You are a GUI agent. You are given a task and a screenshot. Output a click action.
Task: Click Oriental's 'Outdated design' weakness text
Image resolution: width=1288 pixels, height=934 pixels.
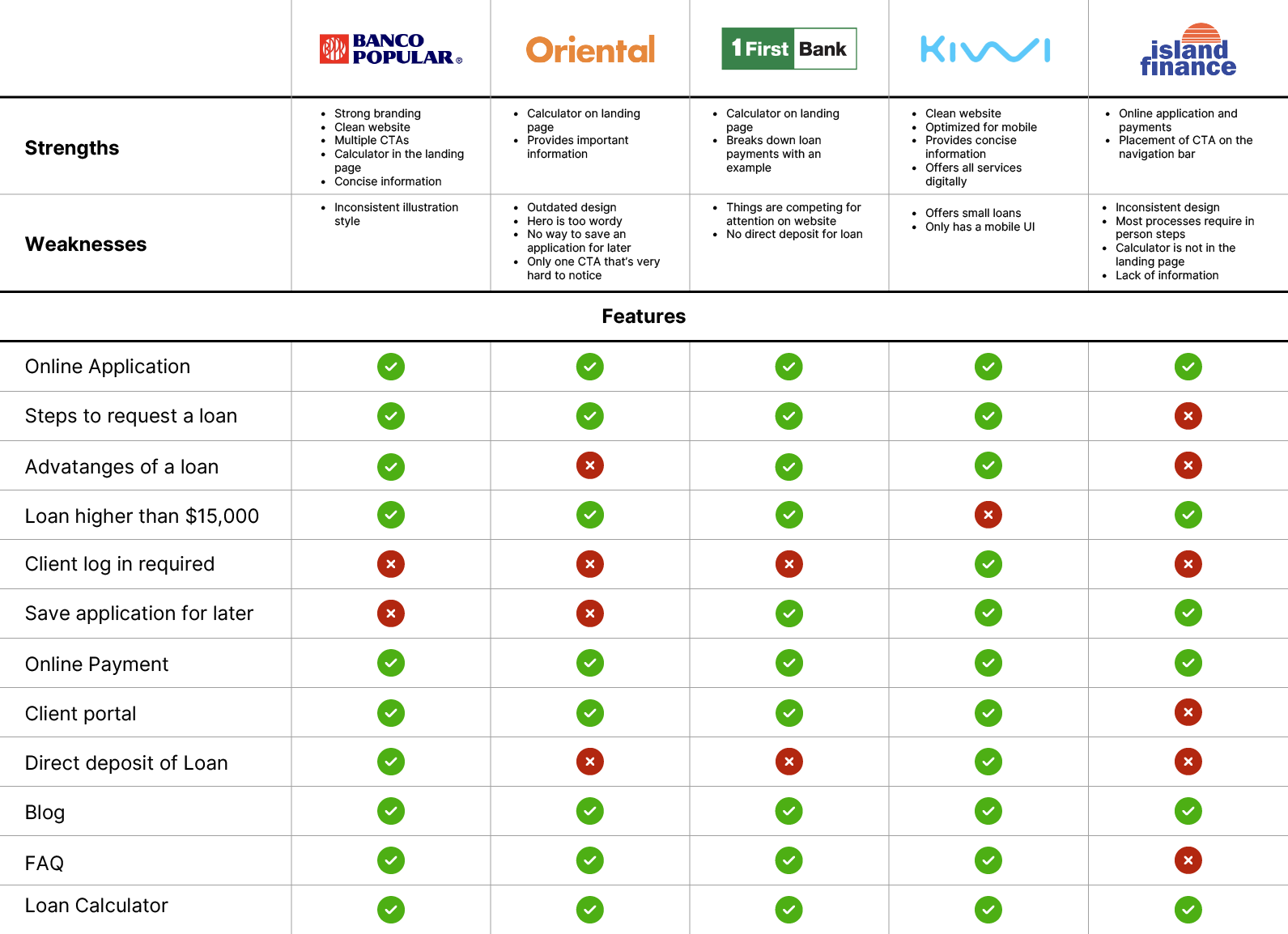[x=572, y=207]
